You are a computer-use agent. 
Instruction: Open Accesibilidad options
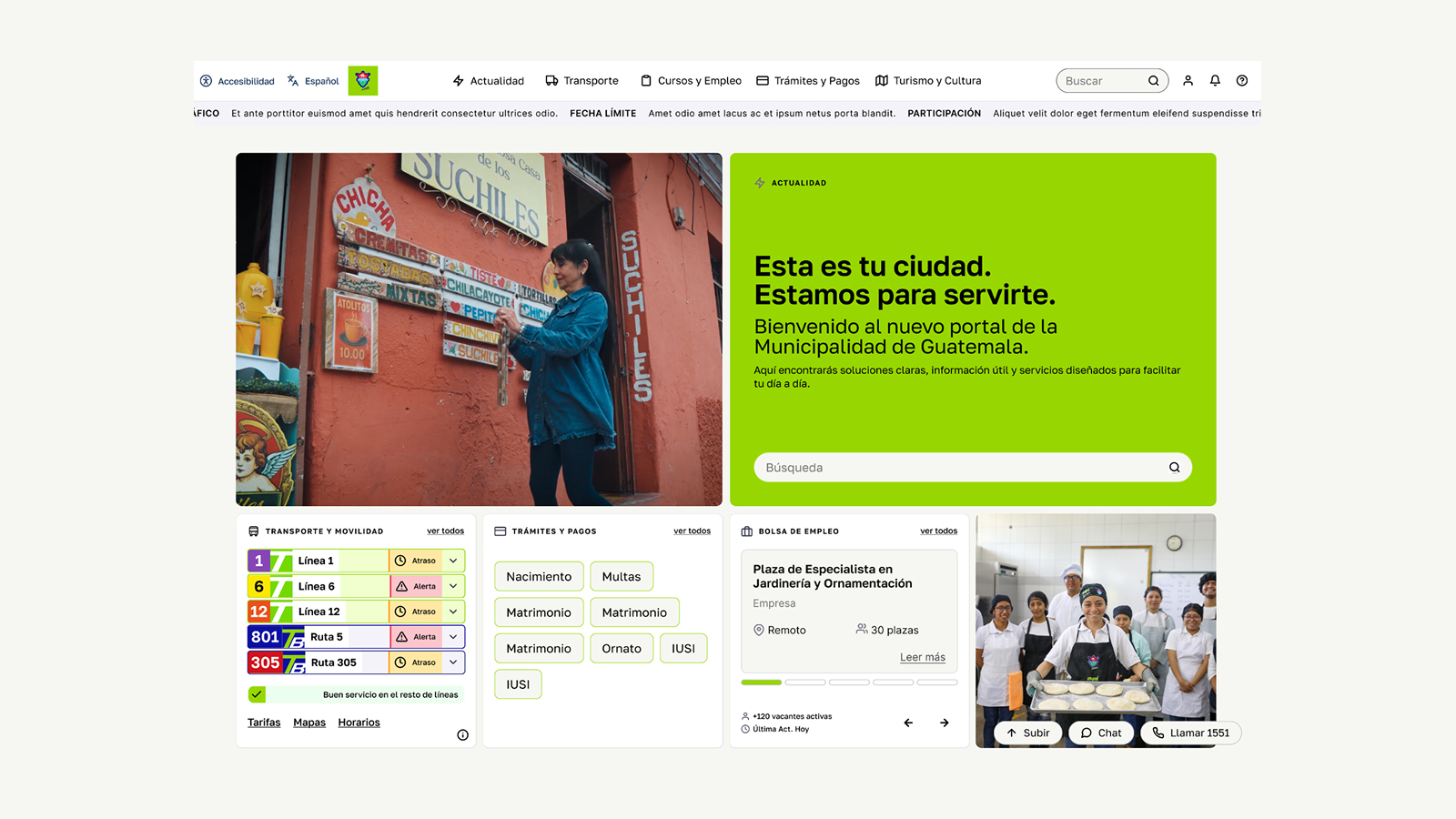point(238,81)
